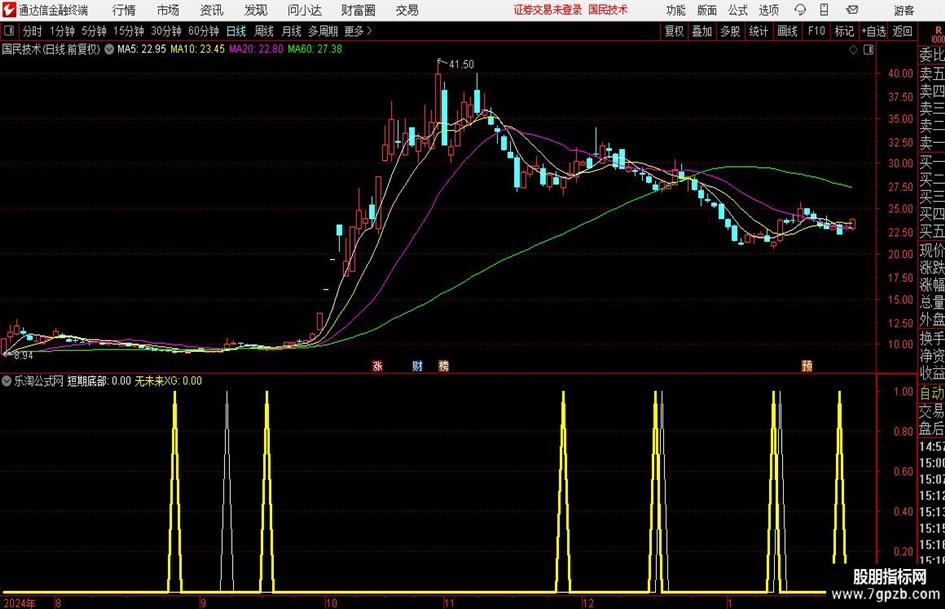Screen dimensions: 945x609
Task: Click the 财 event marker icon
Action: point(417,366)
